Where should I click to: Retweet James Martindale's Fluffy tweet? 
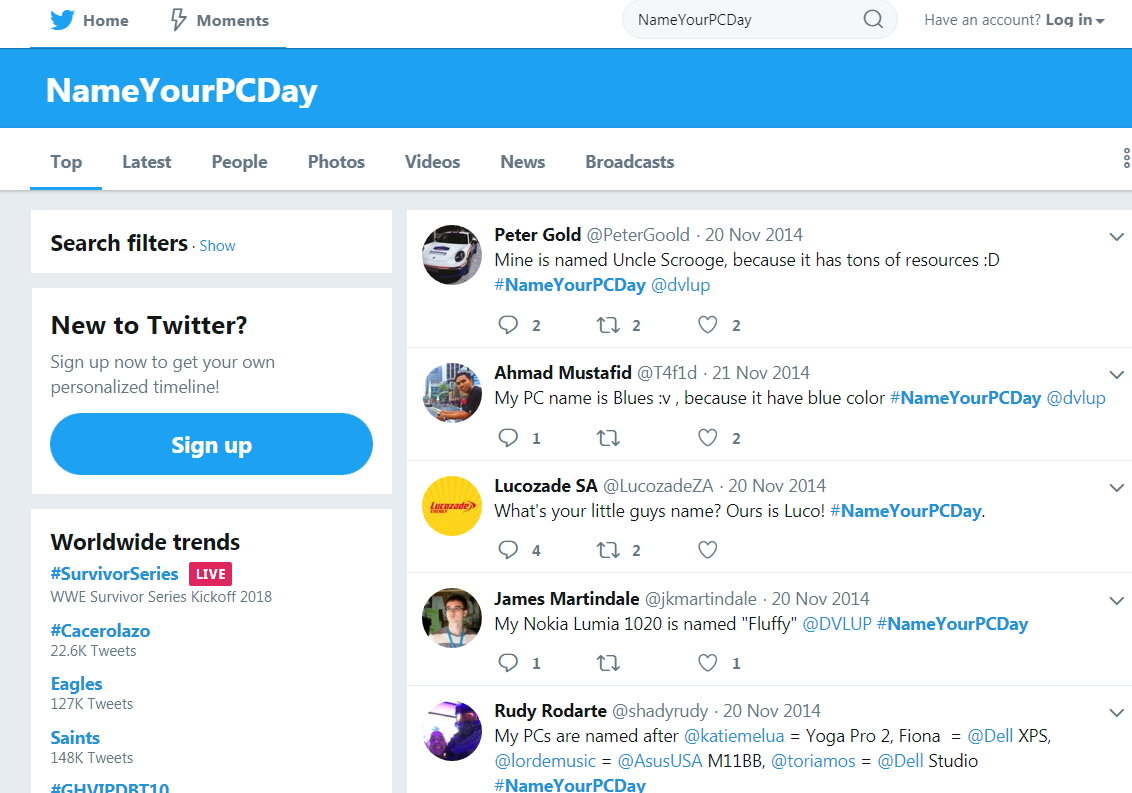tap(608, 663)
